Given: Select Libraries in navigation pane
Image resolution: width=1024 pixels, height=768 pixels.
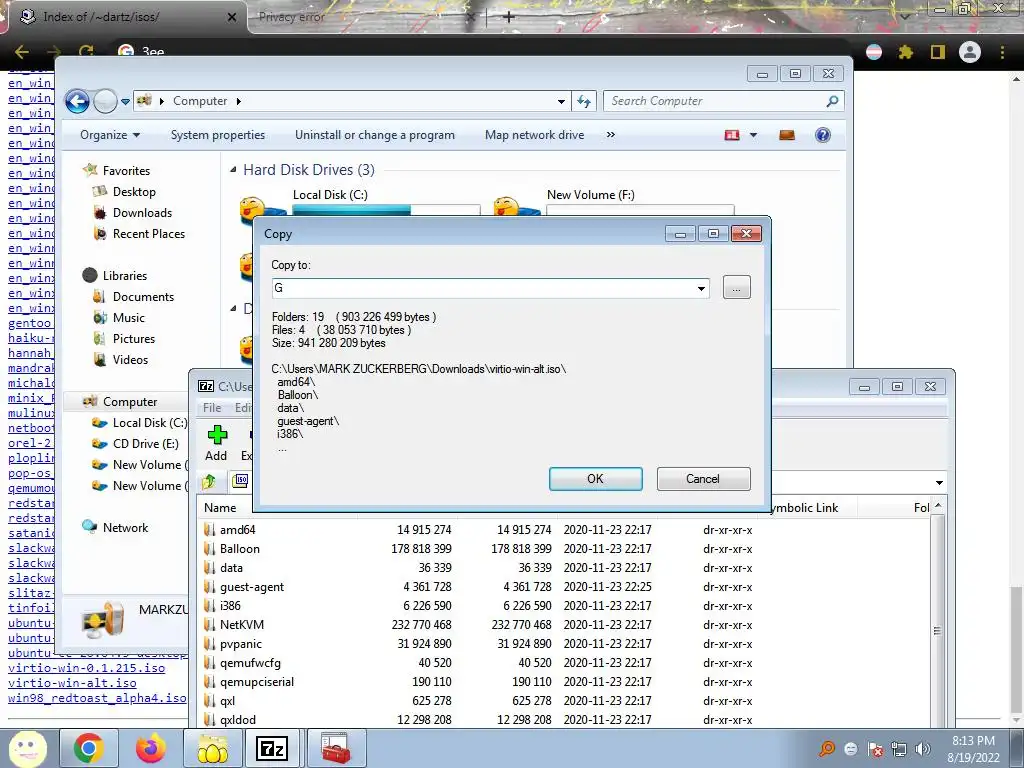Looking at the screenshot, I should (x=124, y=276).
